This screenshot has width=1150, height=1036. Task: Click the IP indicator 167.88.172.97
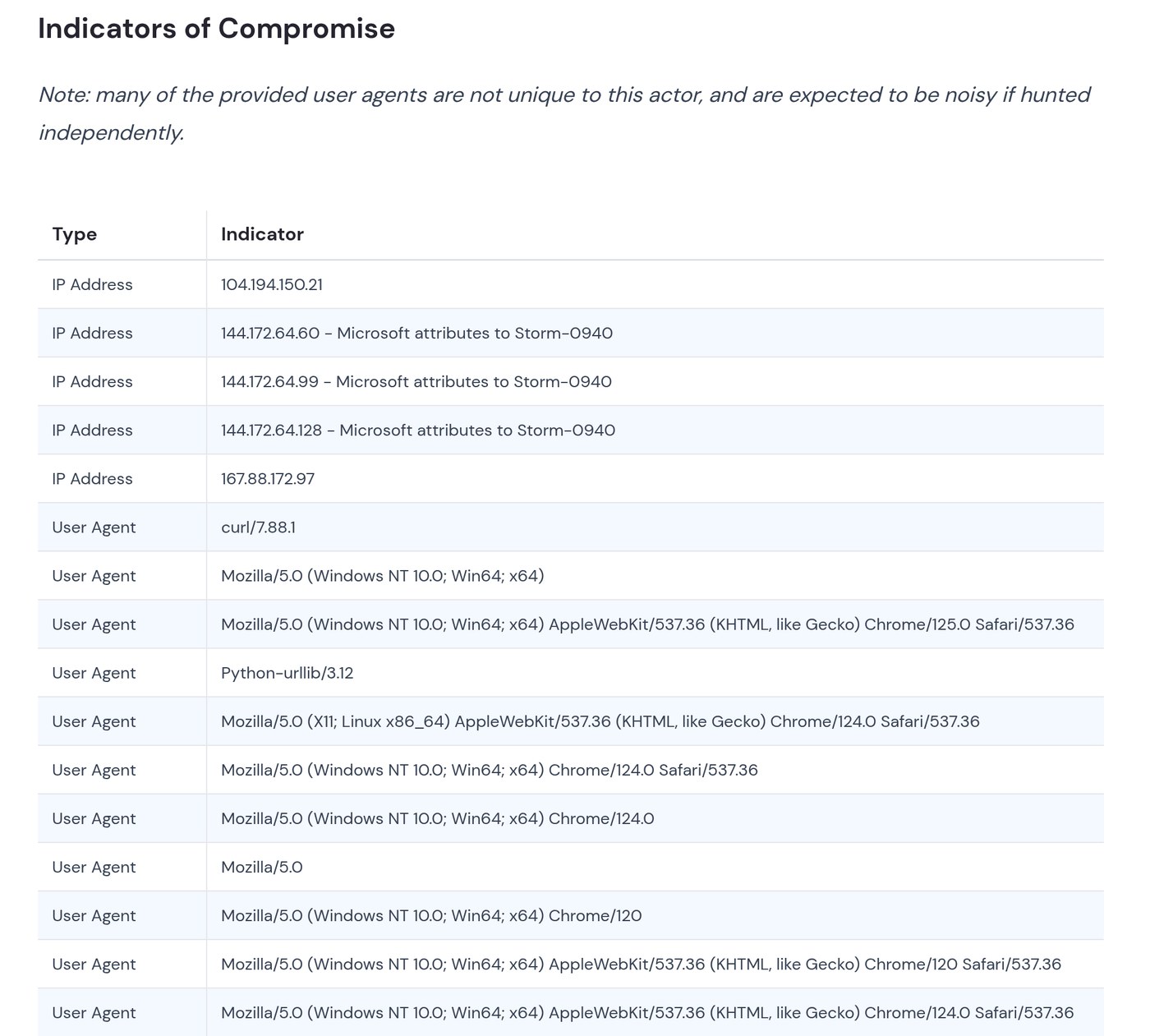coord(268,478)
